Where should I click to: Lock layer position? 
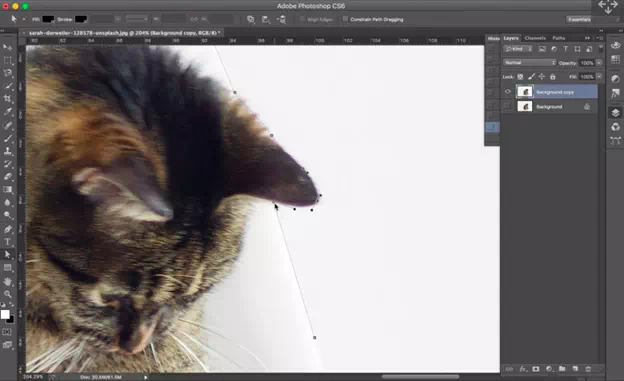[542, 77]
